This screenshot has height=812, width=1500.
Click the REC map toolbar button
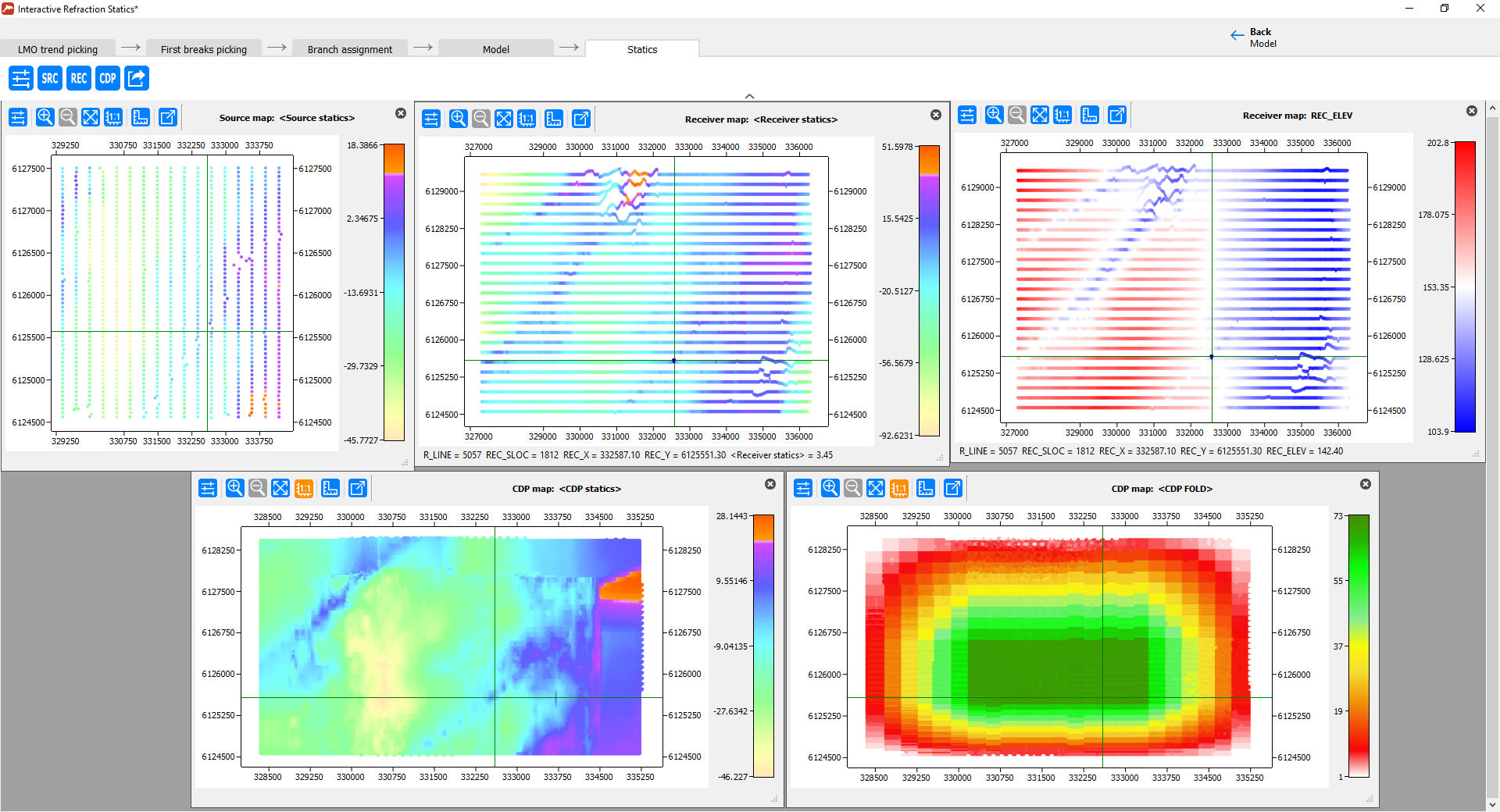(79, 78)
